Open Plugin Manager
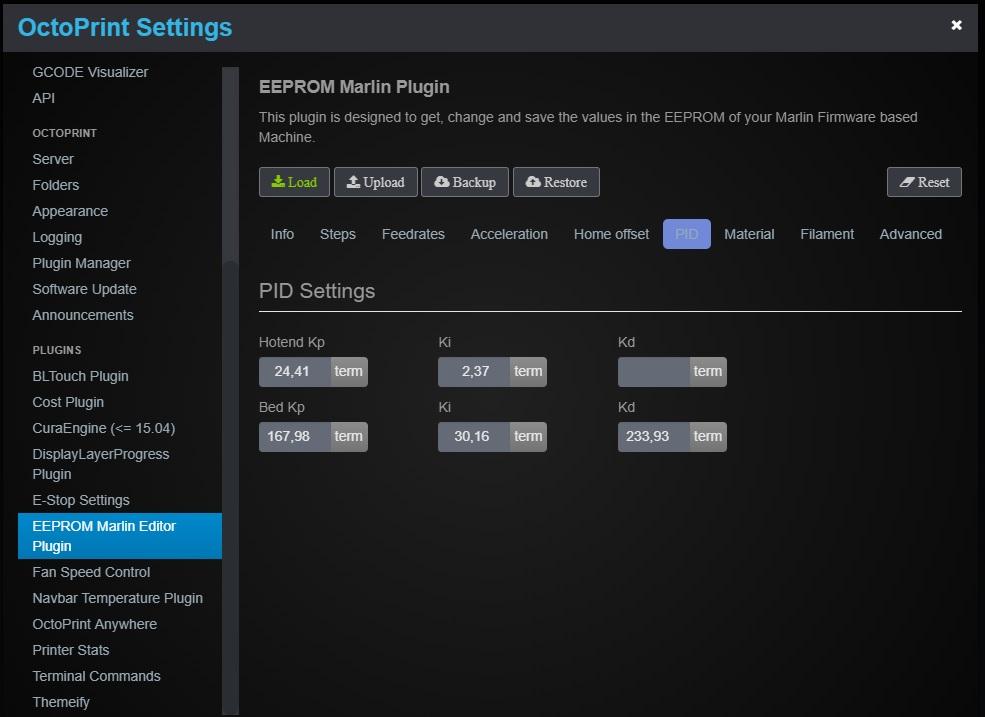Image resolution: width=985 pixels, height=717 pixels. click(x=81, y=263)
